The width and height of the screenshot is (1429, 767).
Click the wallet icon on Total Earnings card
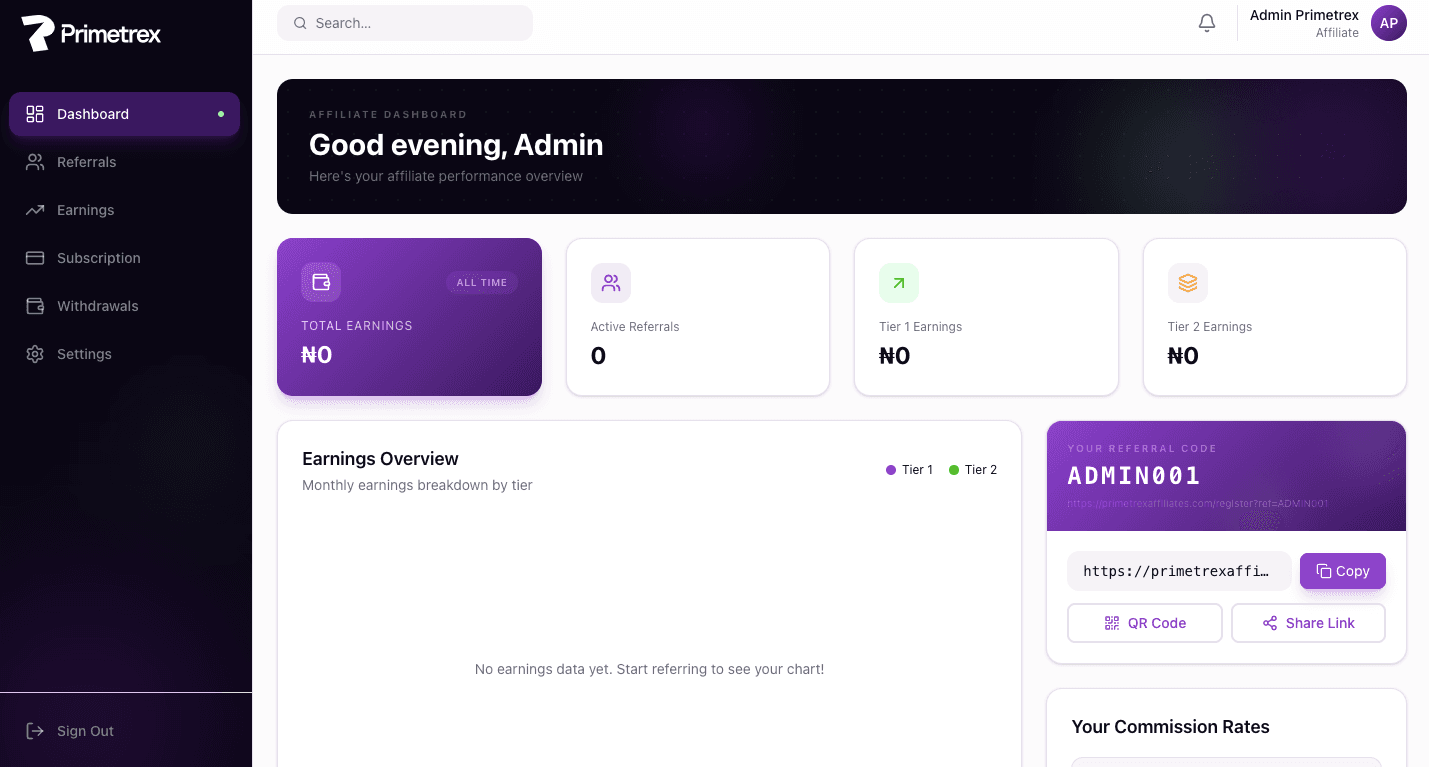point(321,282)
